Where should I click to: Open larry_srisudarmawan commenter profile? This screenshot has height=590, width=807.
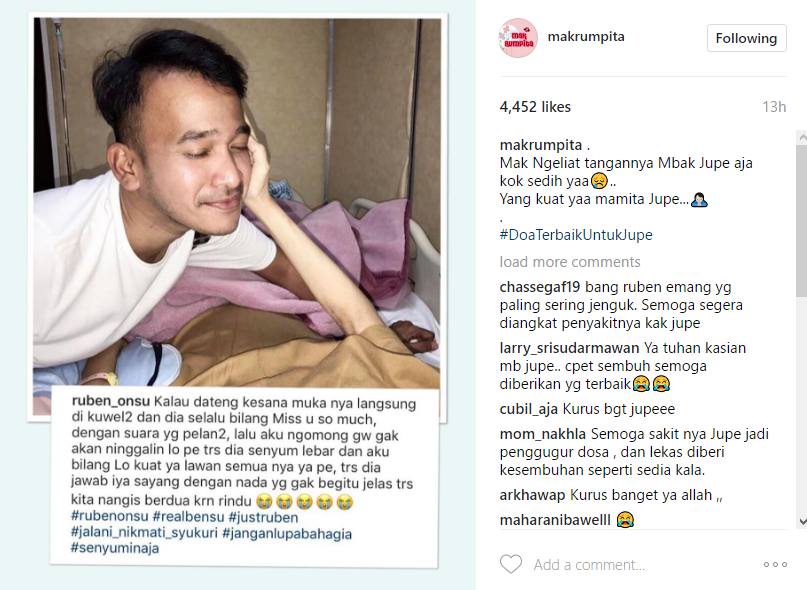click(x=569, y=348)
